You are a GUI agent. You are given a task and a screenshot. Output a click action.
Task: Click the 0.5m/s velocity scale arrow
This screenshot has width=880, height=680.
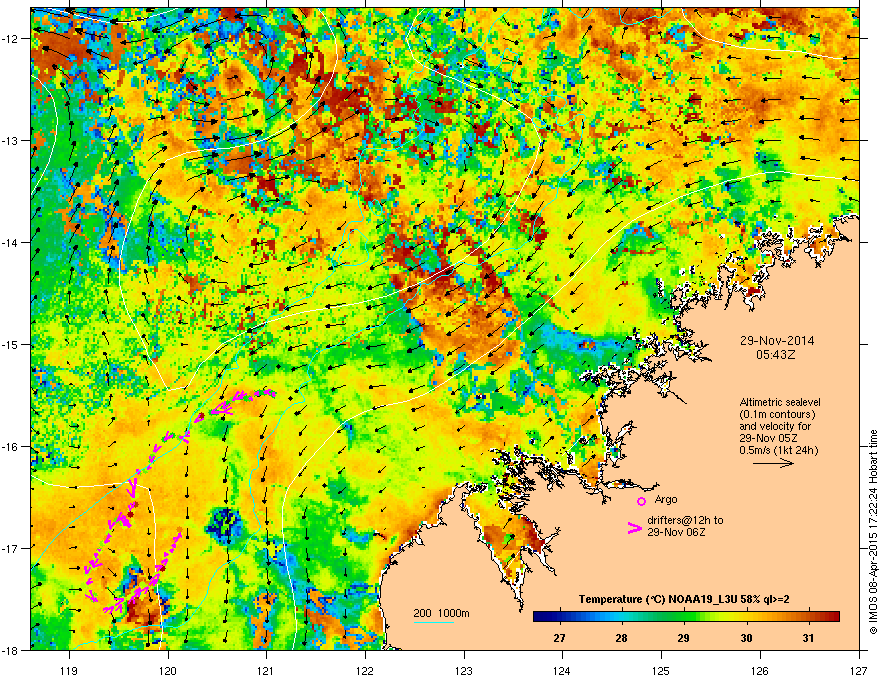pyautogui.click(x=773, y=463)
